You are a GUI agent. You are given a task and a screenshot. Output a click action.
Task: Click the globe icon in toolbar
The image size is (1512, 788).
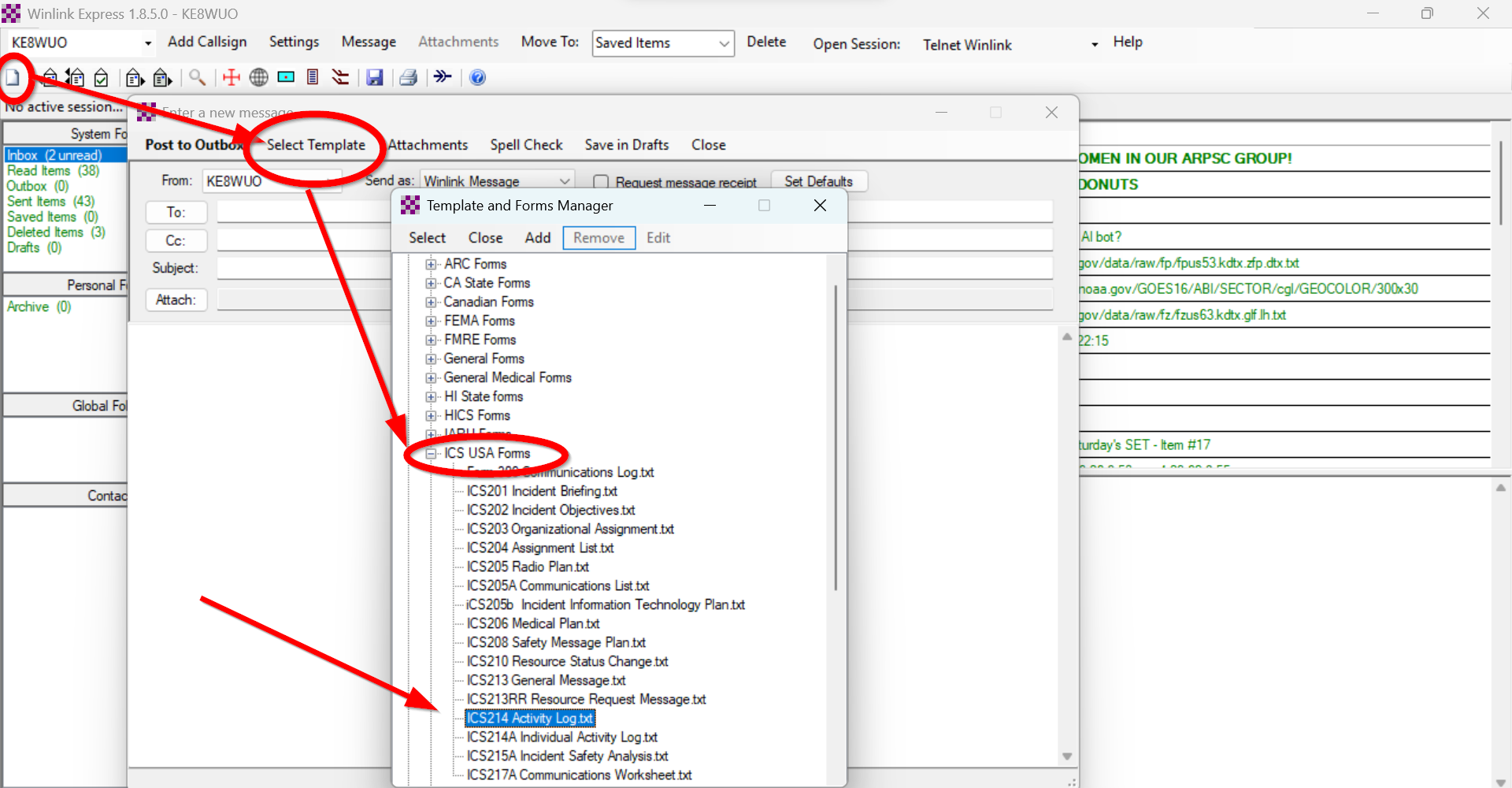(258, 77)
